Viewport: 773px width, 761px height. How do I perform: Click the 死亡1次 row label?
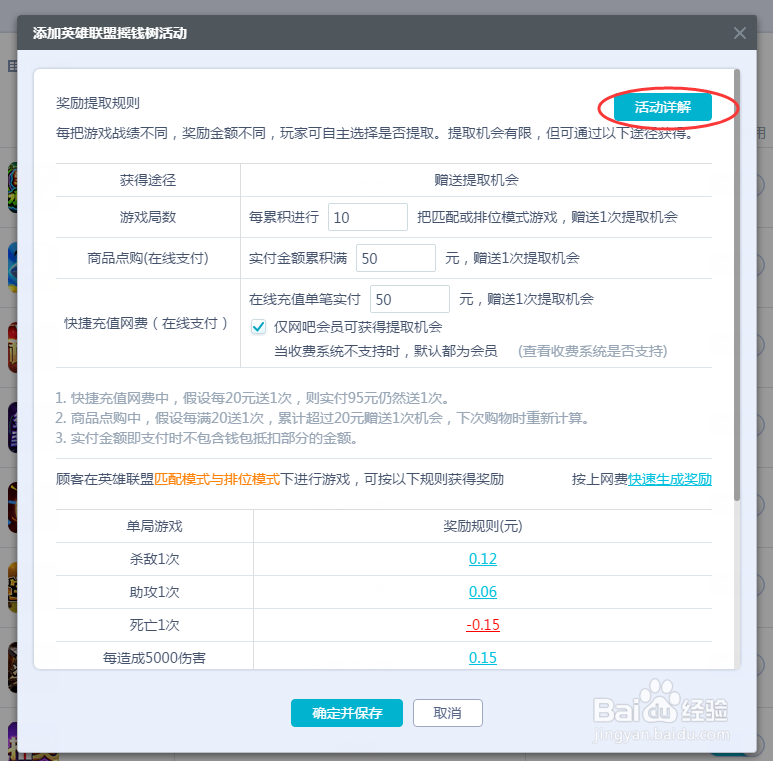pos(154,625)
